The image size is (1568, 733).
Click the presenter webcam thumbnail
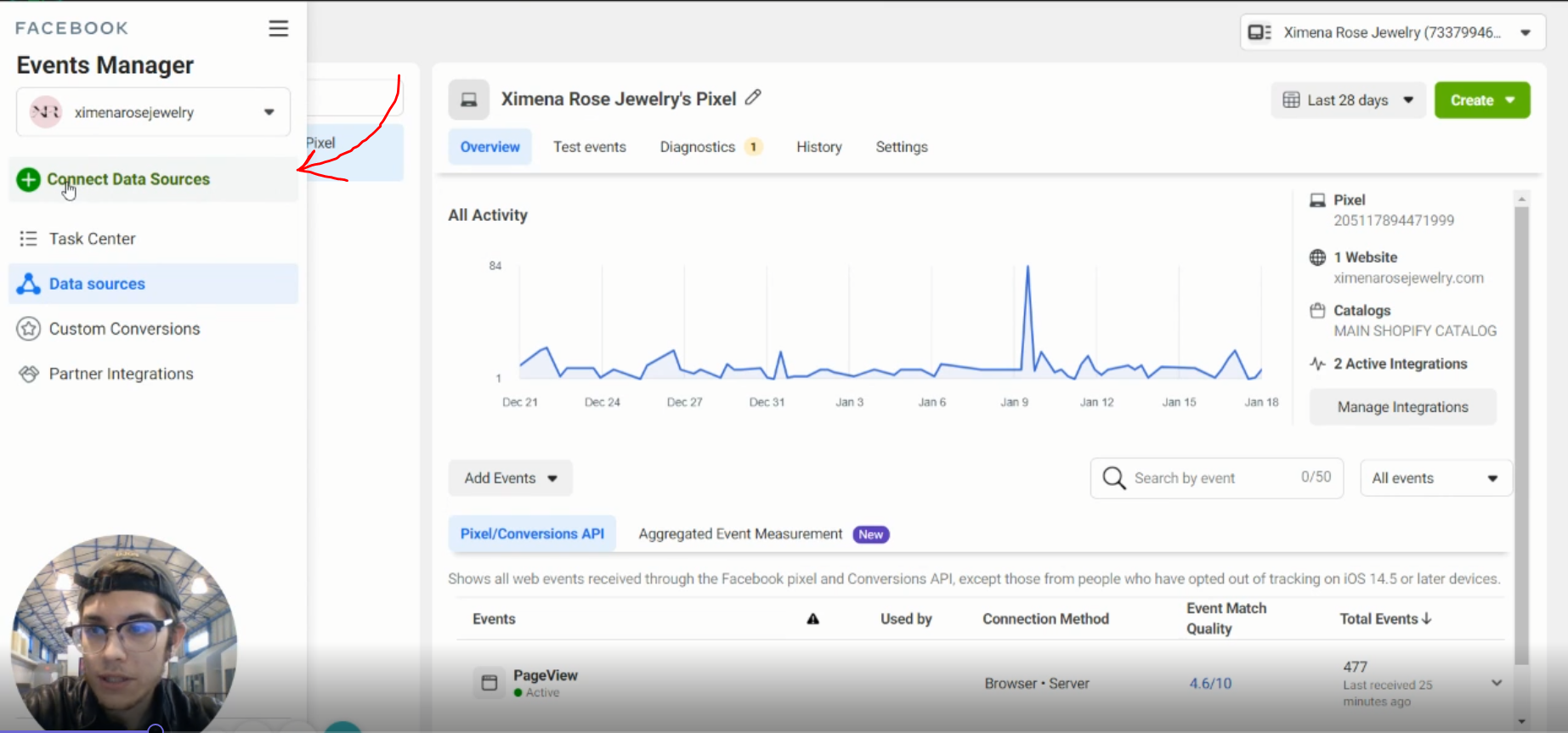[124, 633]
